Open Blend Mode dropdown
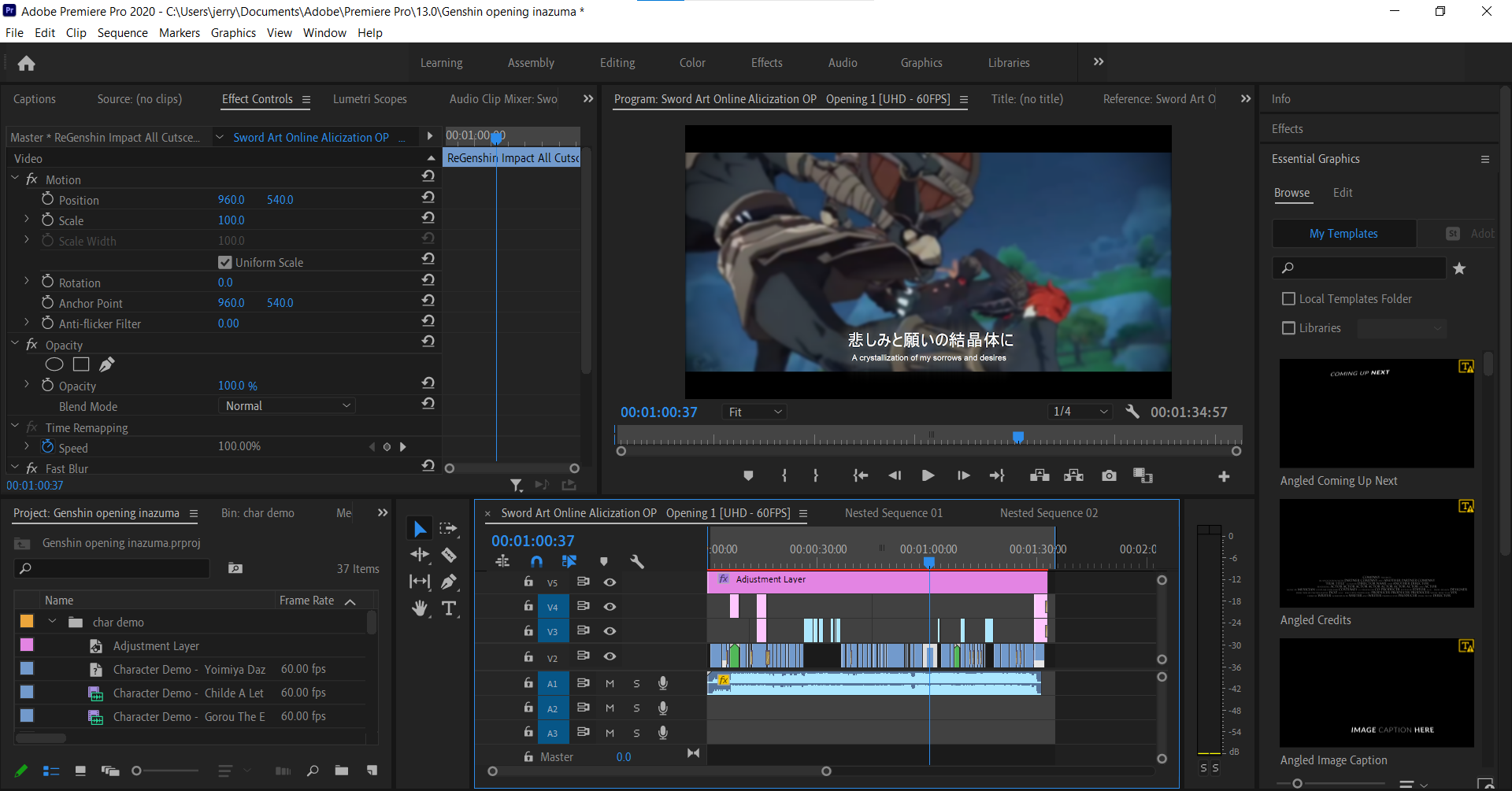This screenshot has height=791, width=1512. point(287,406)
